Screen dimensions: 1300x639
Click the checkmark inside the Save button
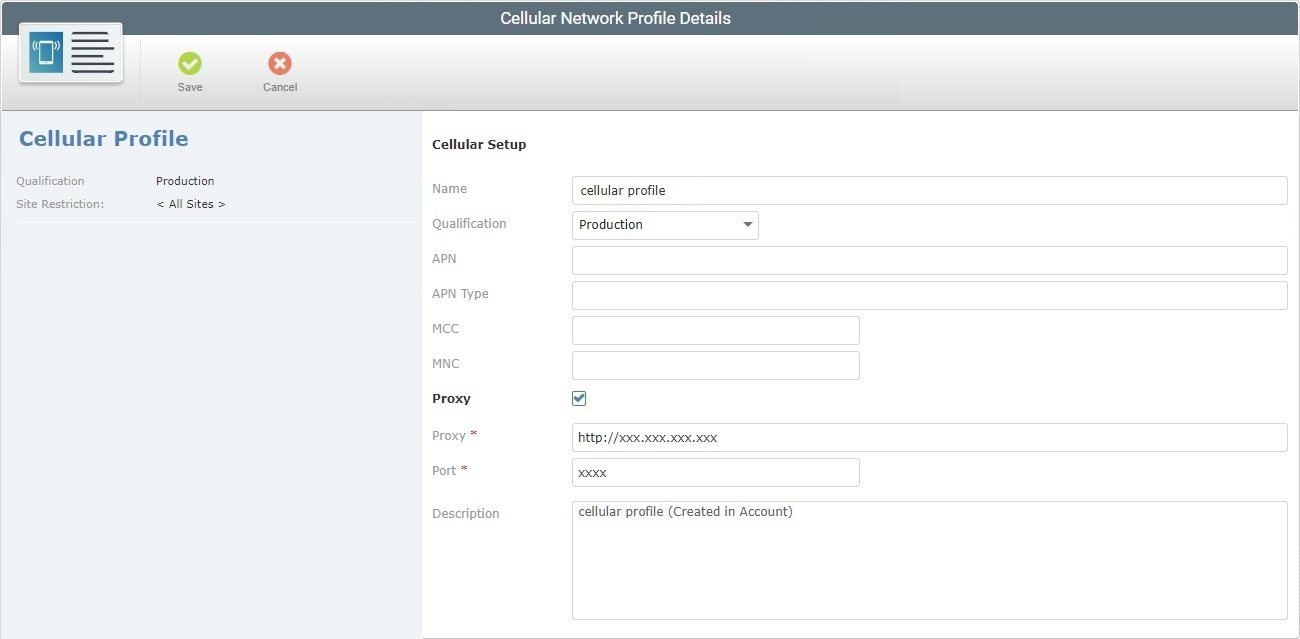coord(189,66)
